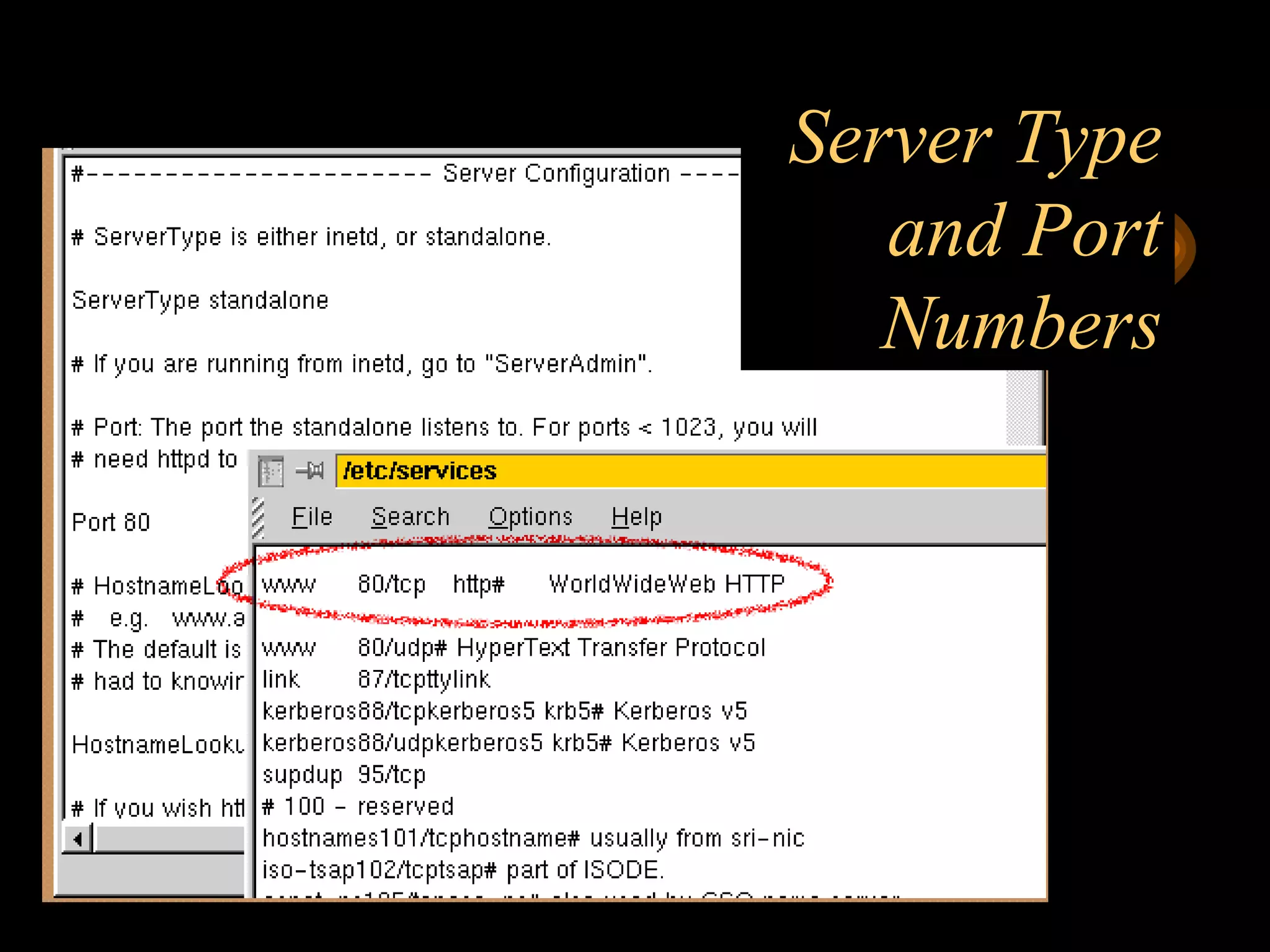Click the 'Server Configuration' header line
The image size is (1270, 952).
point(406,174)
